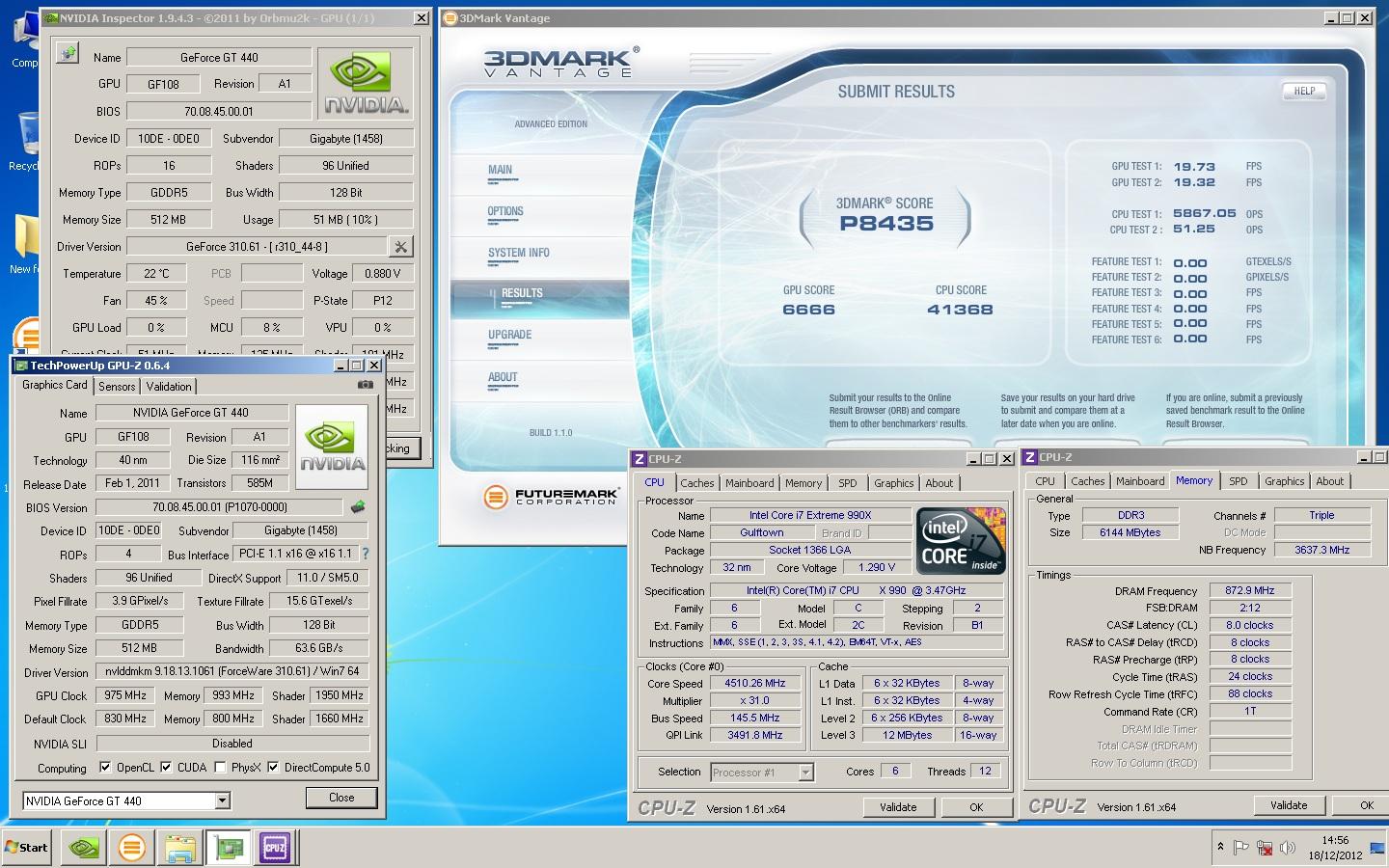Image resolution: width=1389 pixels, height=868 pixels.
Task: Open GPU selection dropdown in GPU-Z
Action: coord(223,800)
